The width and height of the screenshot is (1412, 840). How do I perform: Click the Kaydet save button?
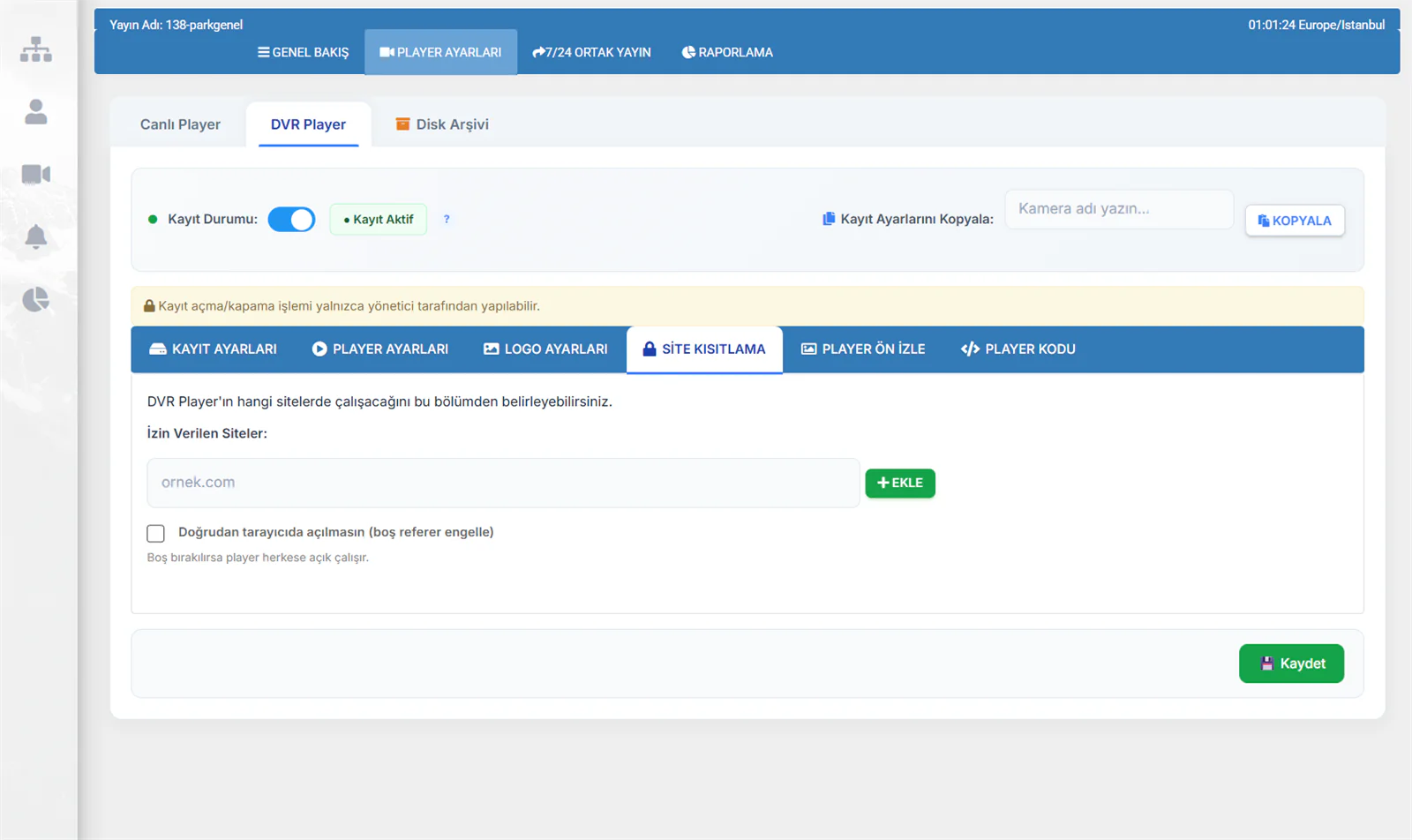(x=1291, y=664)
